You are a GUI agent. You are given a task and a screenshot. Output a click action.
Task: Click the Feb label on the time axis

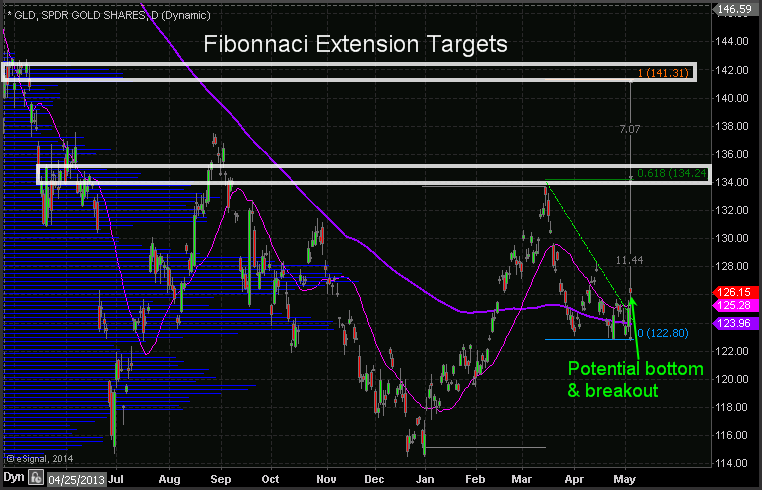[475, 479]
